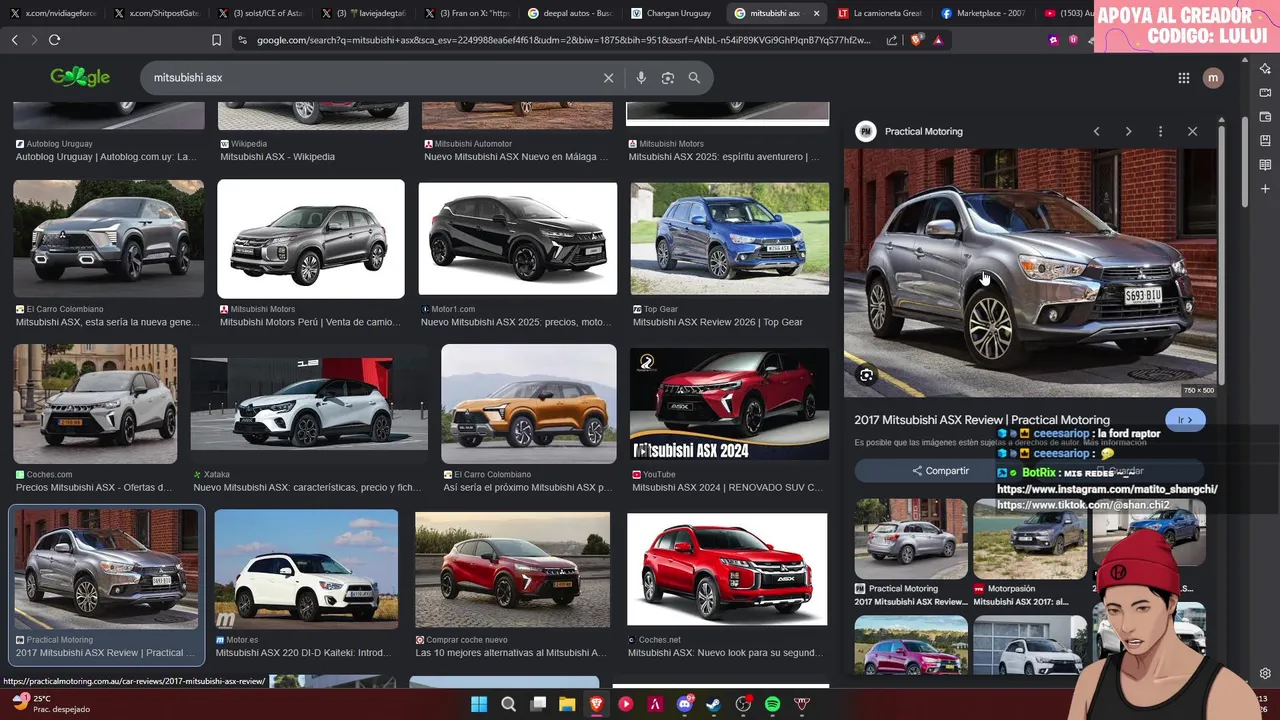Select the red ASX Coches.net thumbnail
Screen dimensions: 1280x720
727,569
